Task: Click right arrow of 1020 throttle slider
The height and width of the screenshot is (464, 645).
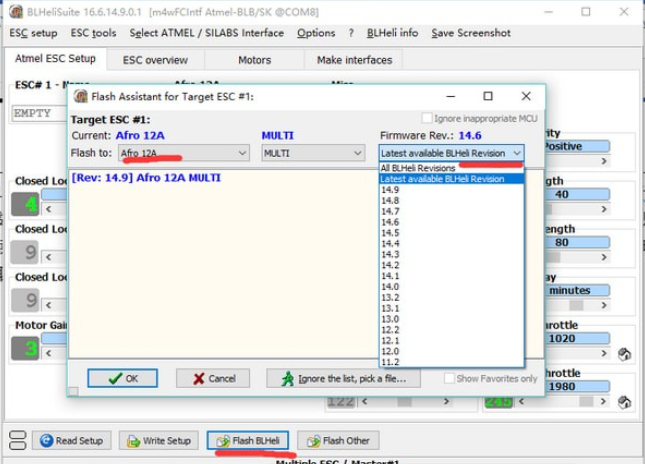Action: (x=604, y=353)
